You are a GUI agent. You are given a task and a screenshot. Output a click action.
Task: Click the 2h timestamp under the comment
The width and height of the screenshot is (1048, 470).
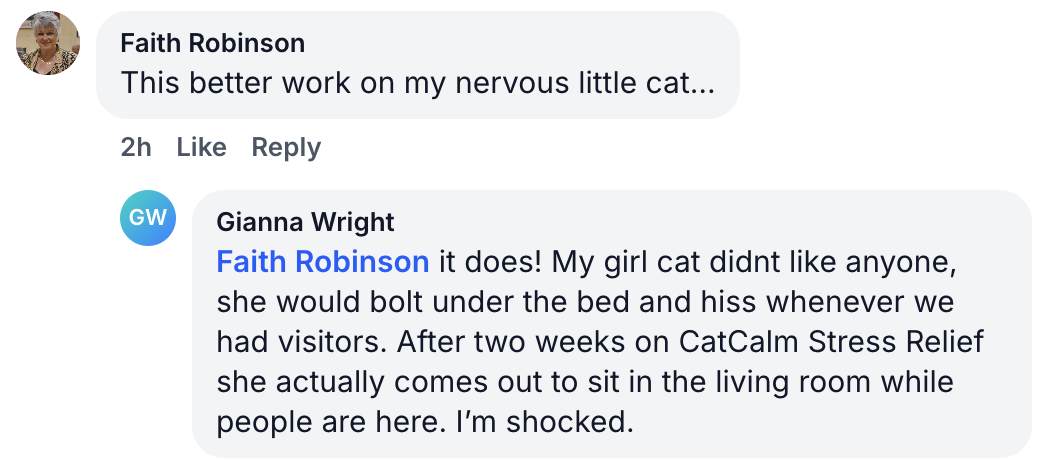tap(136, 148)
